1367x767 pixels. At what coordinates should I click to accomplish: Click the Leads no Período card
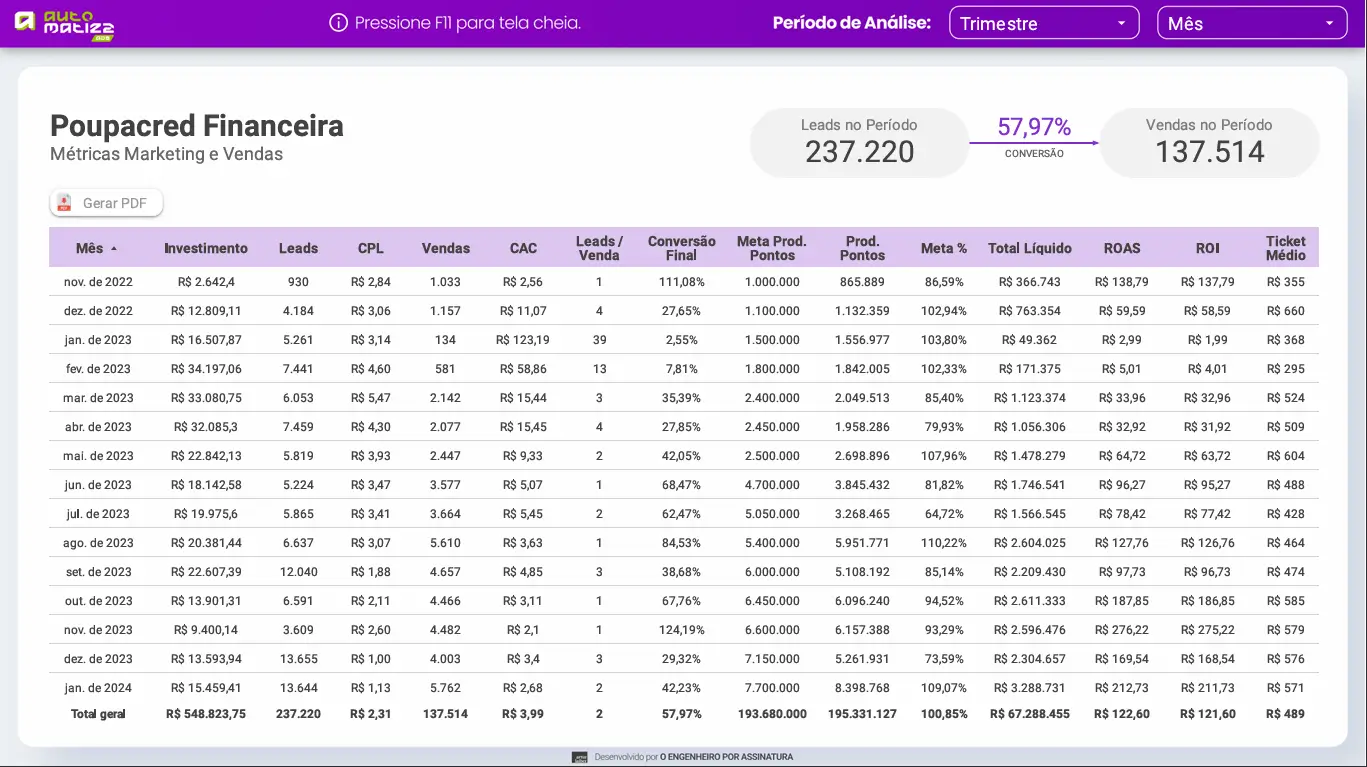click(859, 142)
